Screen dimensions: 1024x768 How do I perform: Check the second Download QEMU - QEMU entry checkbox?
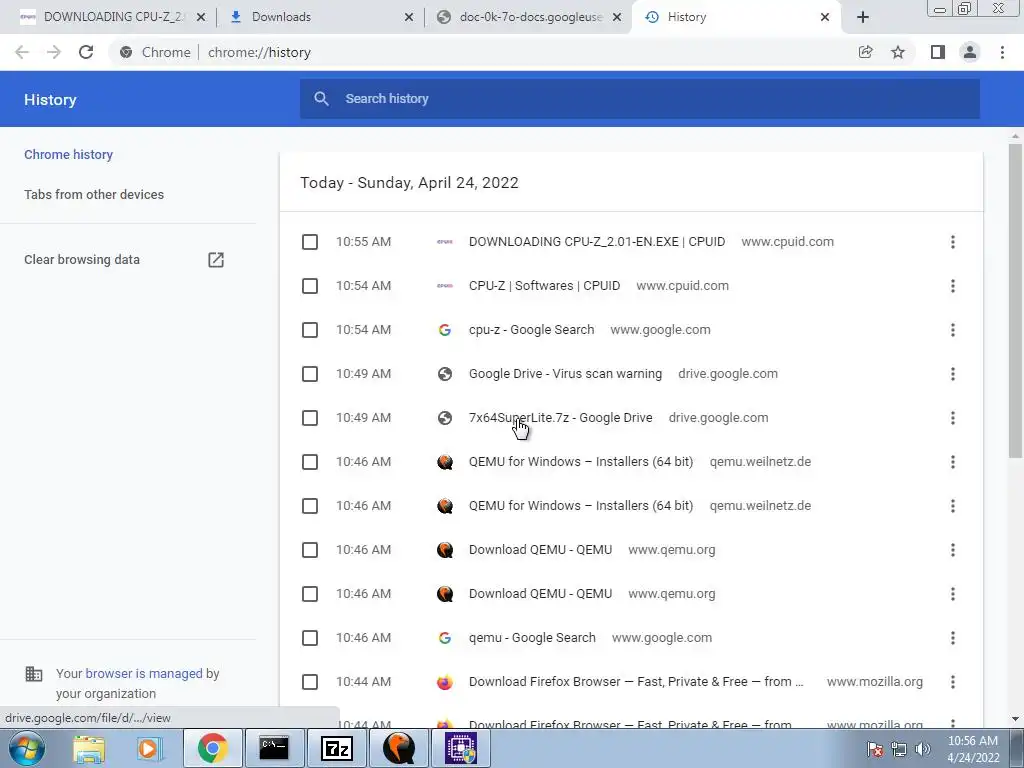point(310,594)
